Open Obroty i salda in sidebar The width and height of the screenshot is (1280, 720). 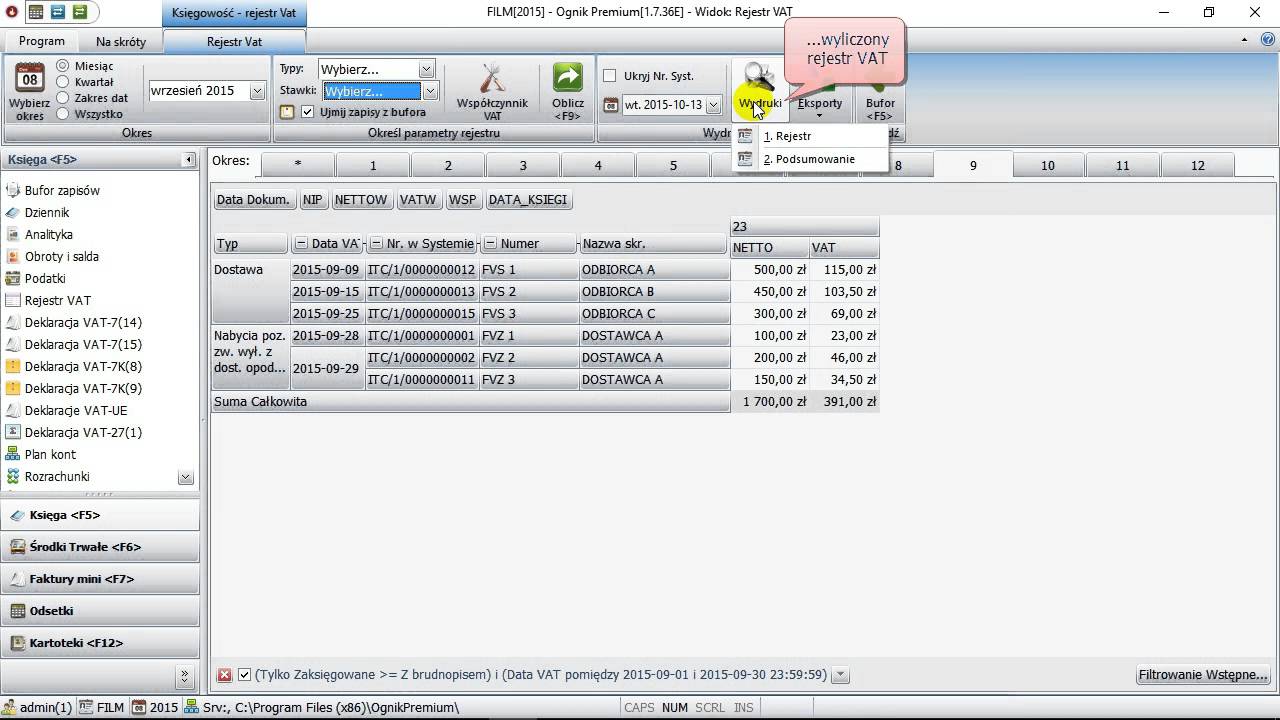click(62, 256)
